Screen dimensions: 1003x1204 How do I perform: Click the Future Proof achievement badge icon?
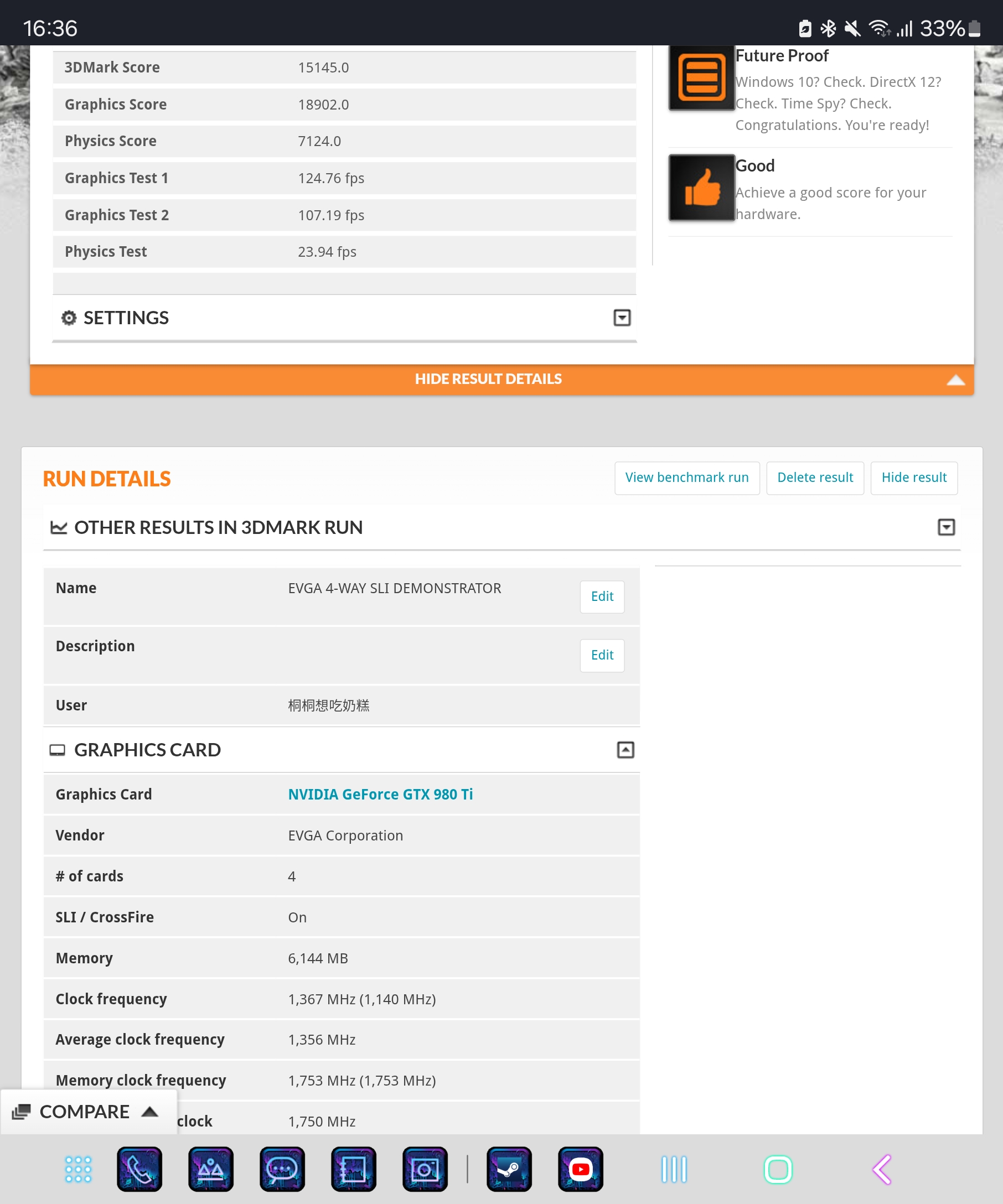point(701,78)
